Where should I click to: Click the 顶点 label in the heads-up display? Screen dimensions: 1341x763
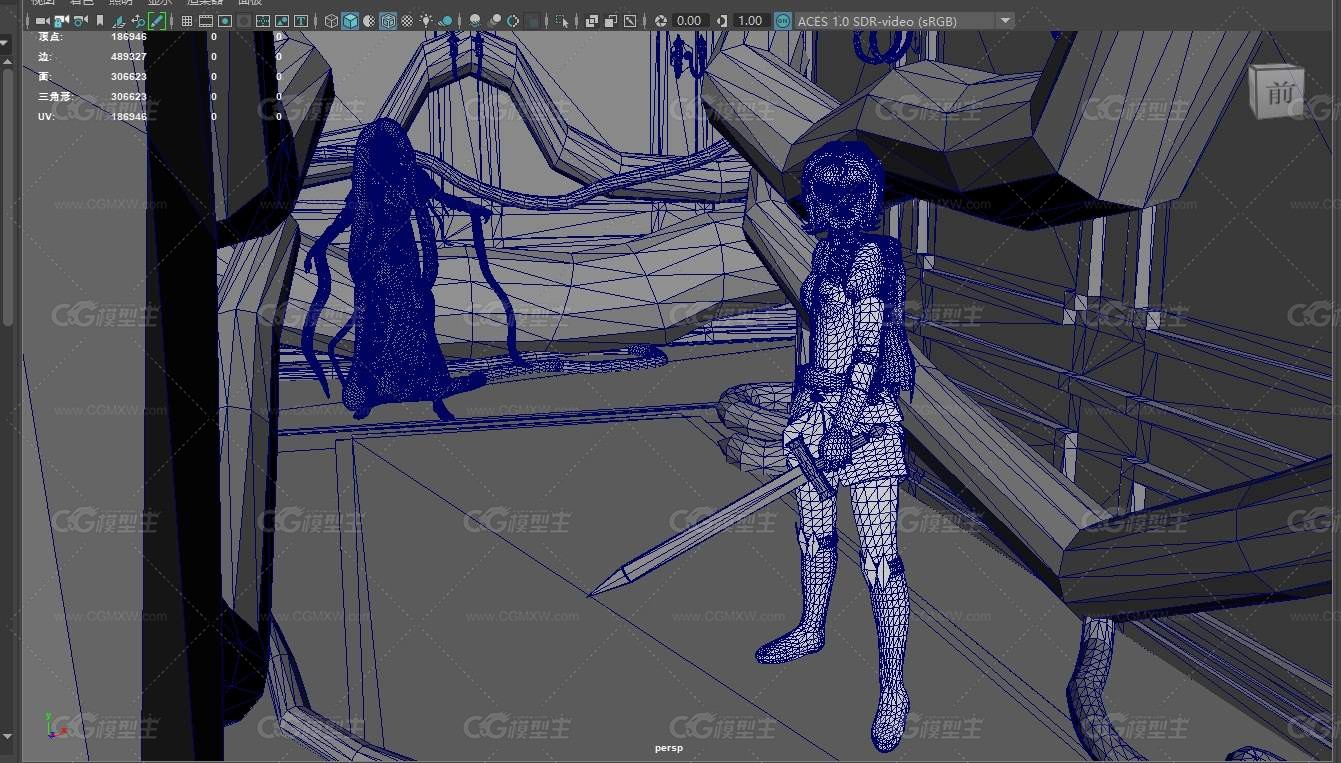pos(48,36)
